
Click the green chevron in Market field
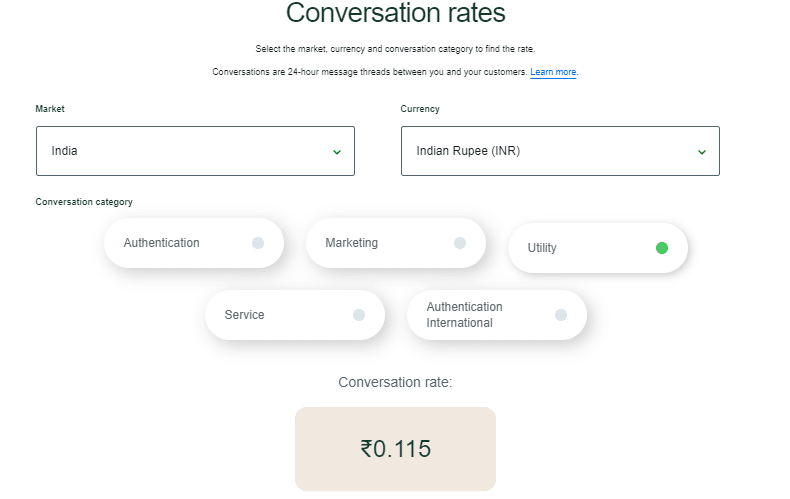click(337, 152)
